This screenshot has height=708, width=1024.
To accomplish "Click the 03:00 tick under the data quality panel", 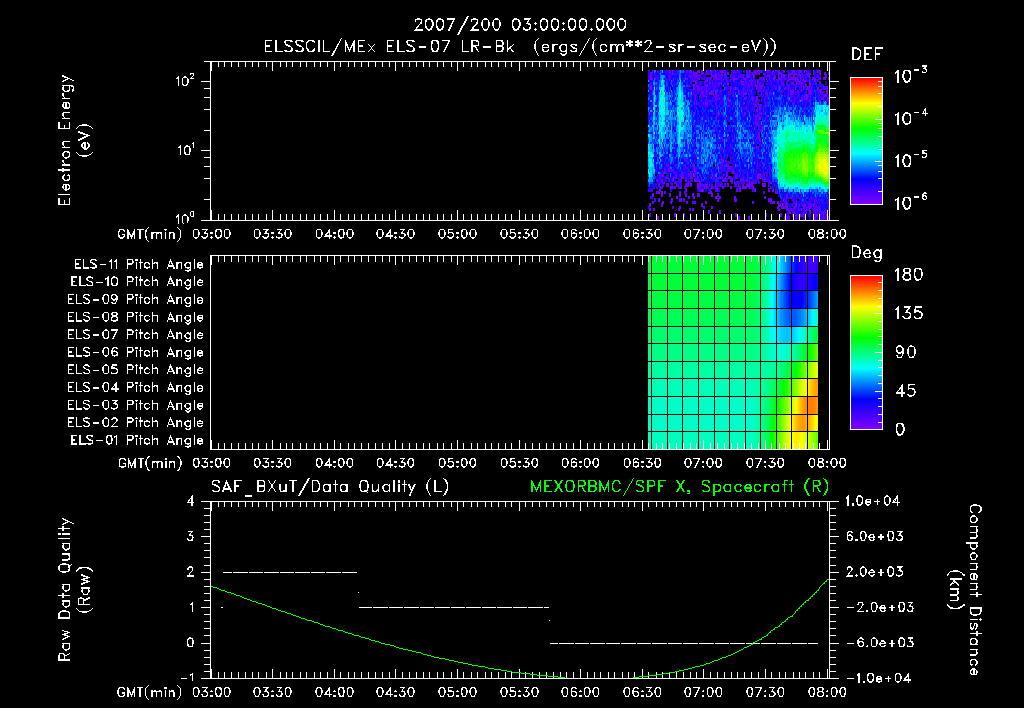I will click(211, 692).
